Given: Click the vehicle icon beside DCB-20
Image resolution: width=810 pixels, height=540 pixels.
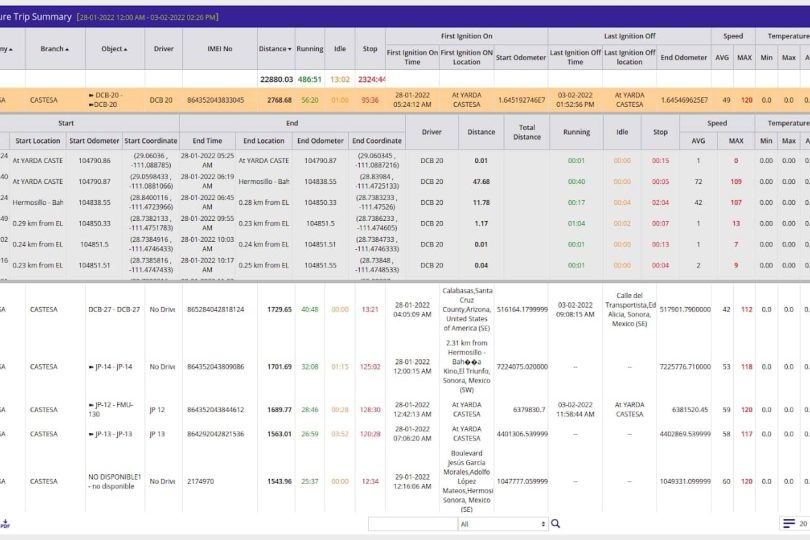Looking at the screenshot, I should tap(92, 96).
